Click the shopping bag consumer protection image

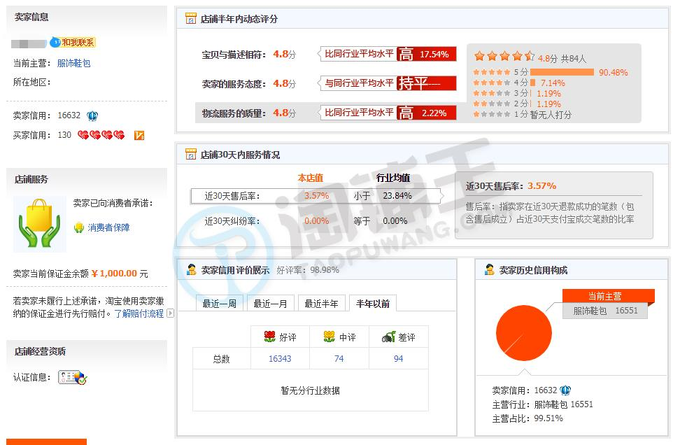[x=39, y=225]
